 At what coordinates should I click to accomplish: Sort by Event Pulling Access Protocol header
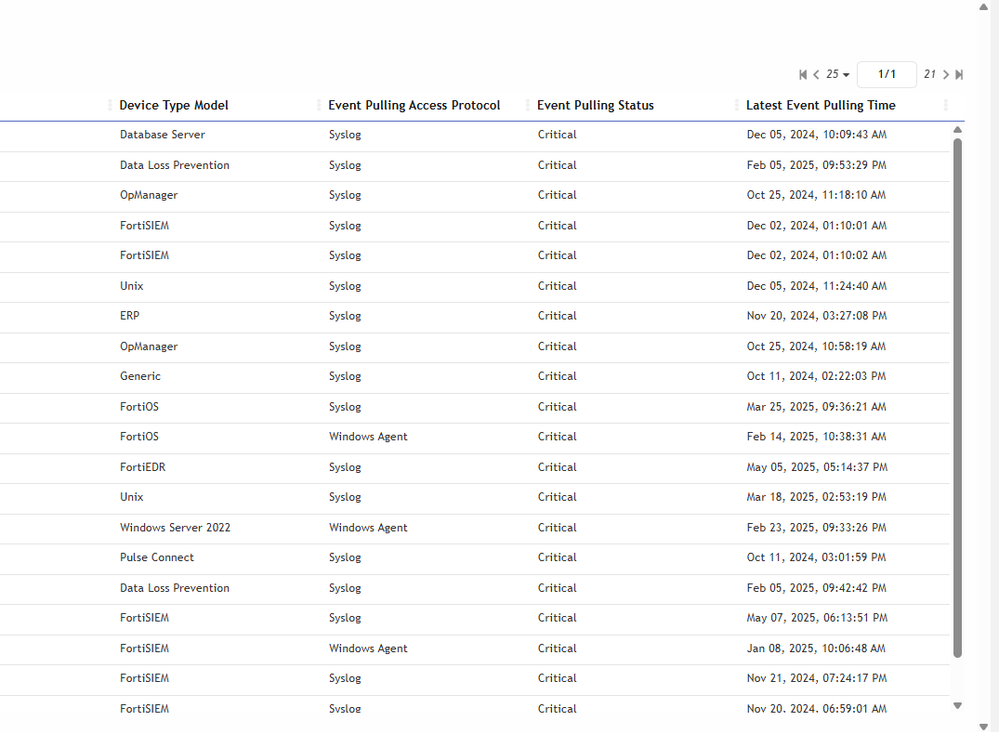(414, 106)
